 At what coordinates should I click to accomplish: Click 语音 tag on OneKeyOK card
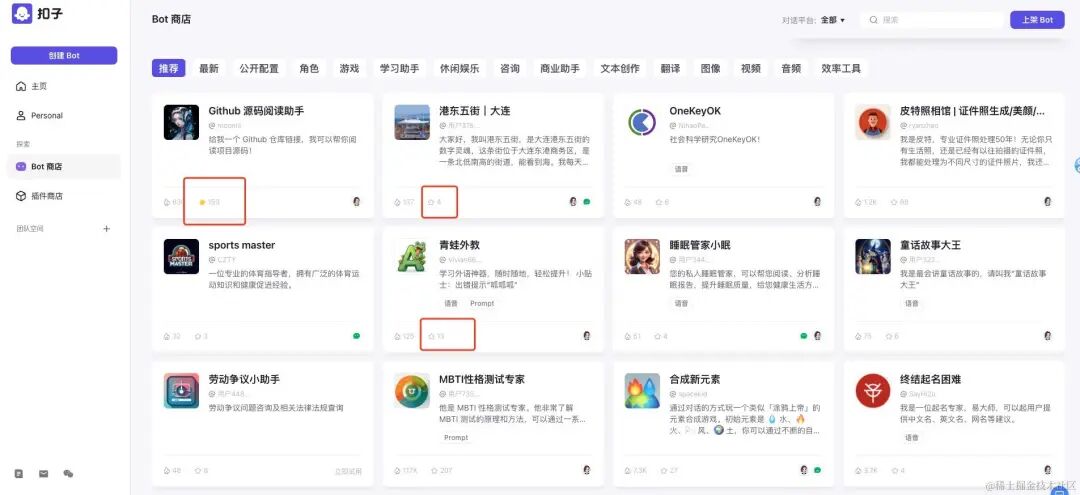[x=682, y=169]
